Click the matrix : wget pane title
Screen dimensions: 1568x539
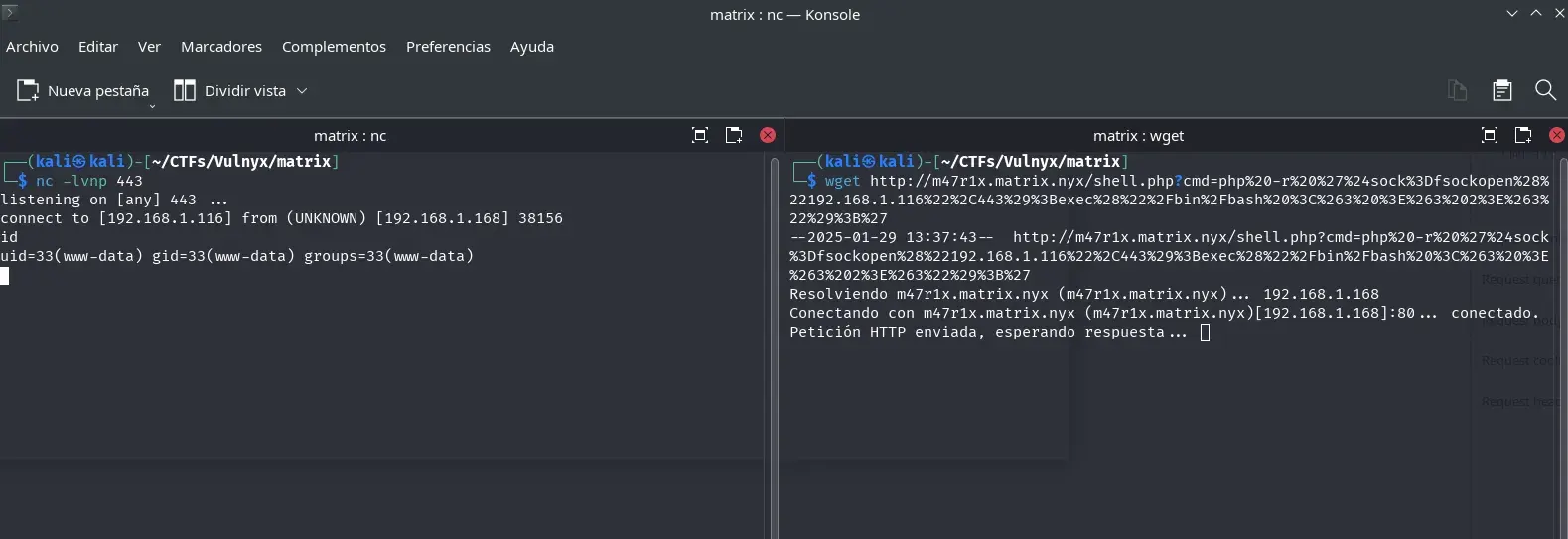pos(1138,136)
